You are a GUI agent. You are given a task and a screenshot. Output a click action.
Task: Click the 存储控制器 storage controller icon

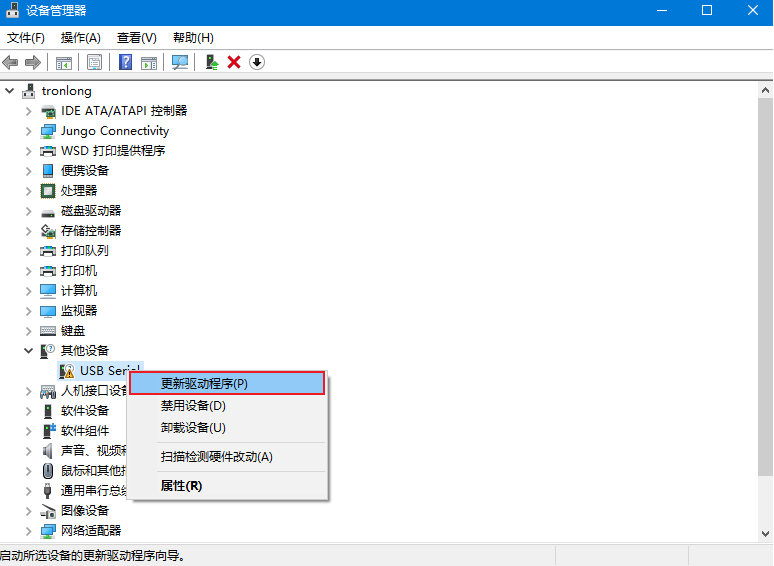coord(48,231)
